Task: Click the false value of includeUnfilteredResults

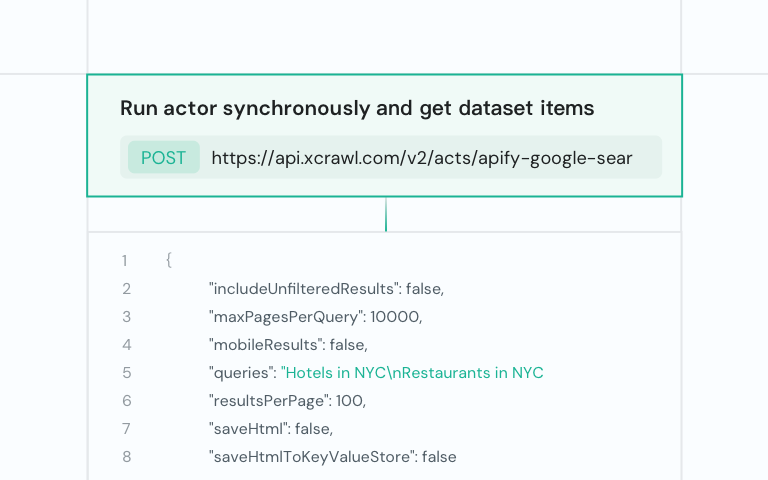Action: 424,289
